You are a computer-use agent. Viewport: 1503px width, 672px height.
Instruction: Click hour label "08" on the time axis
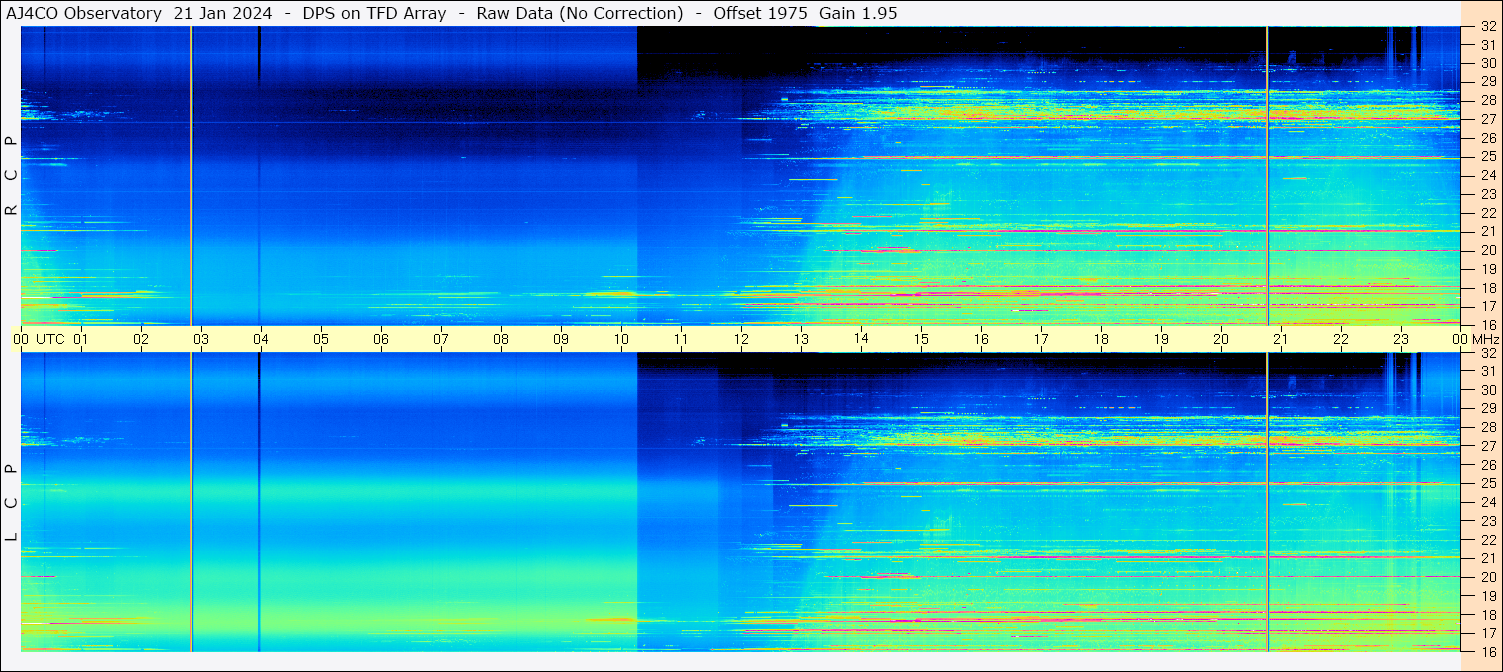click(501, 339)
